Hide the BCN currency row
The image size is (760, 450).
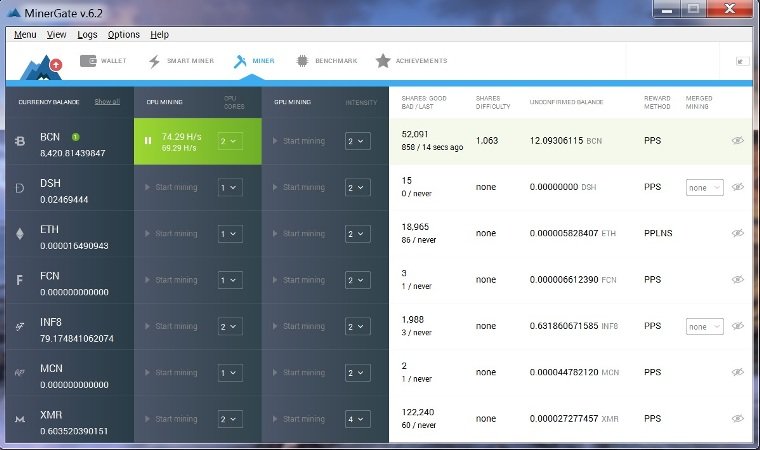[x=738, y=141]
